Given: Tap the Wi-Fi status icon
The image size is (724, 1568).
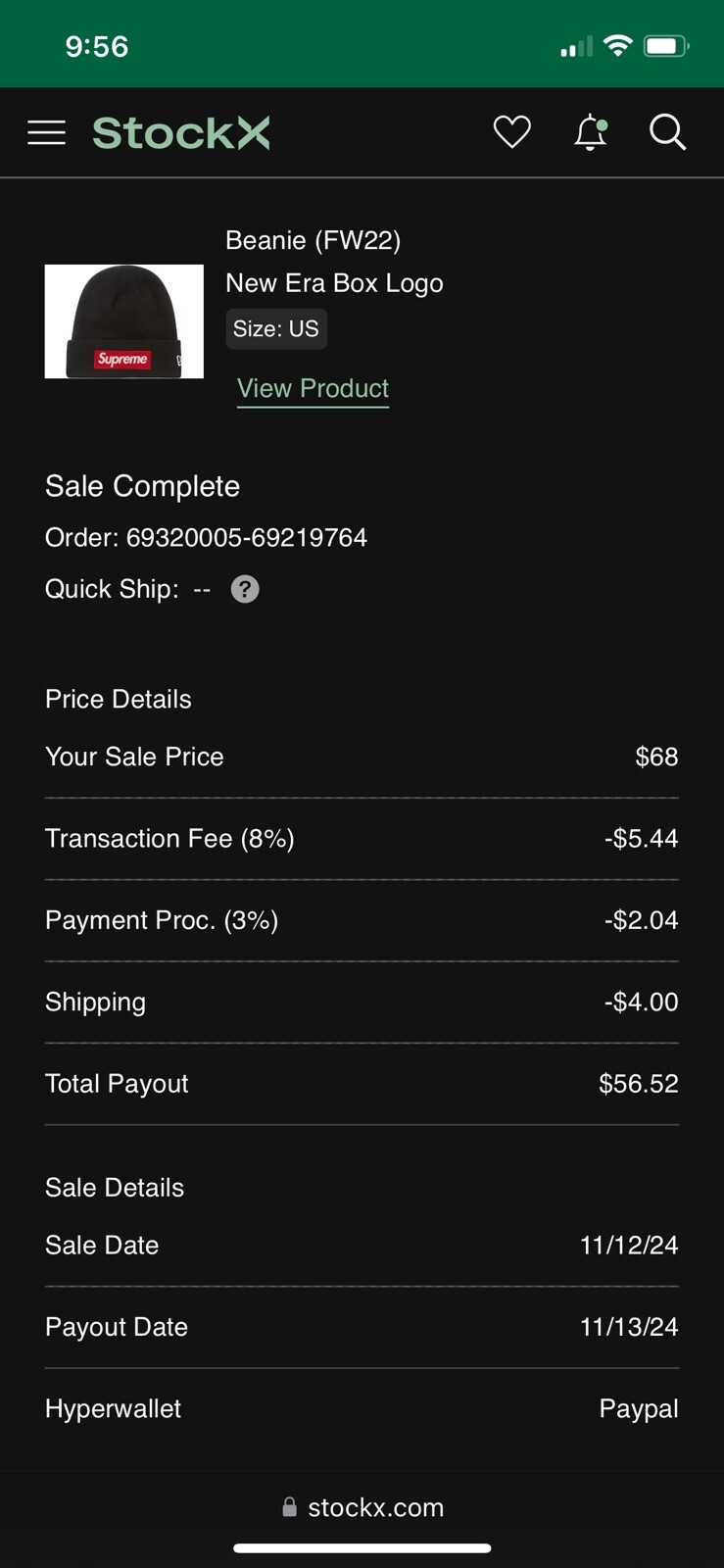Looking at the screenshot, I should [617, 46].
